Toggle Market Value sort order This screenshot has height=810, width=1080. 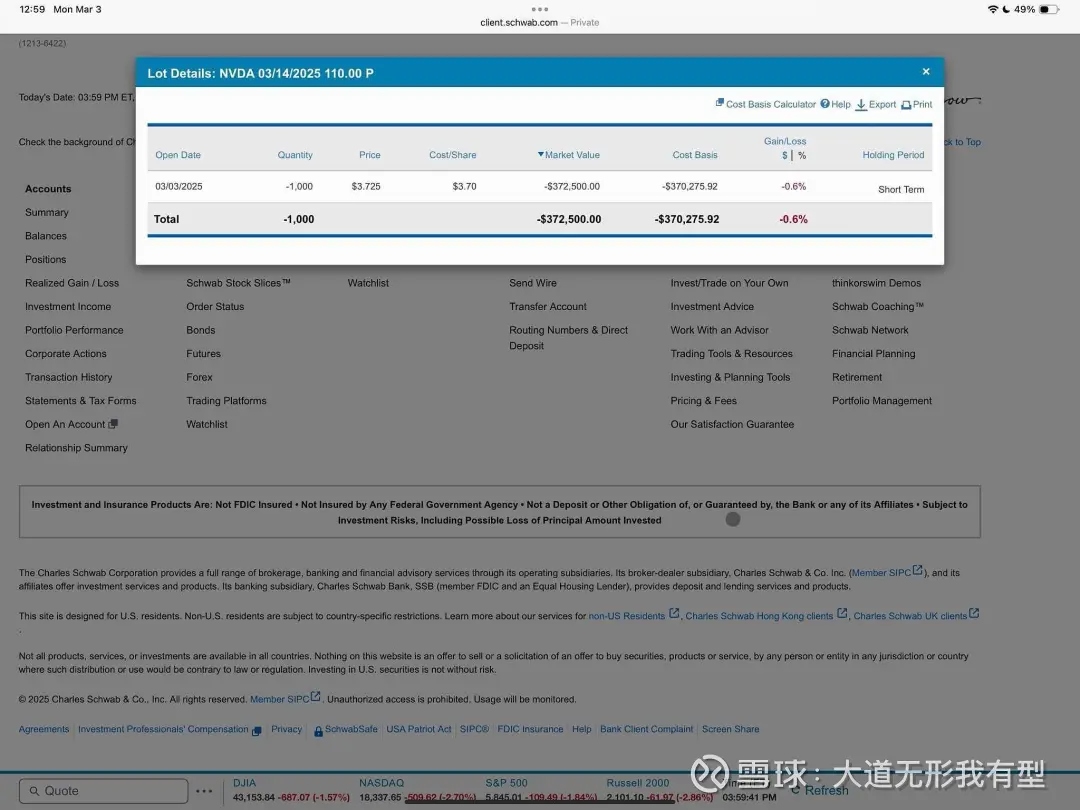[x=567, y=154]
